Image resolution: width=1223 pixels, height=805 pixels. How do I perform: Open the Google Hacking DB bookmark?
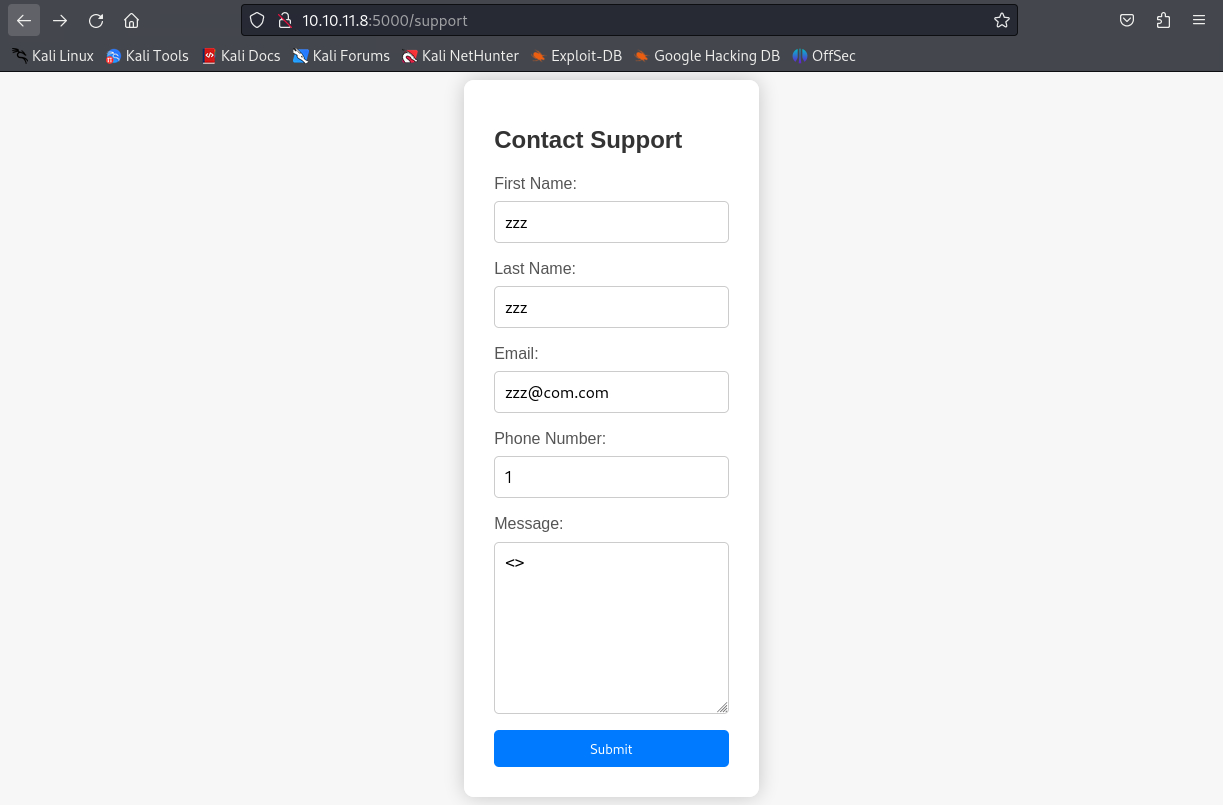[x=706, y=56]
